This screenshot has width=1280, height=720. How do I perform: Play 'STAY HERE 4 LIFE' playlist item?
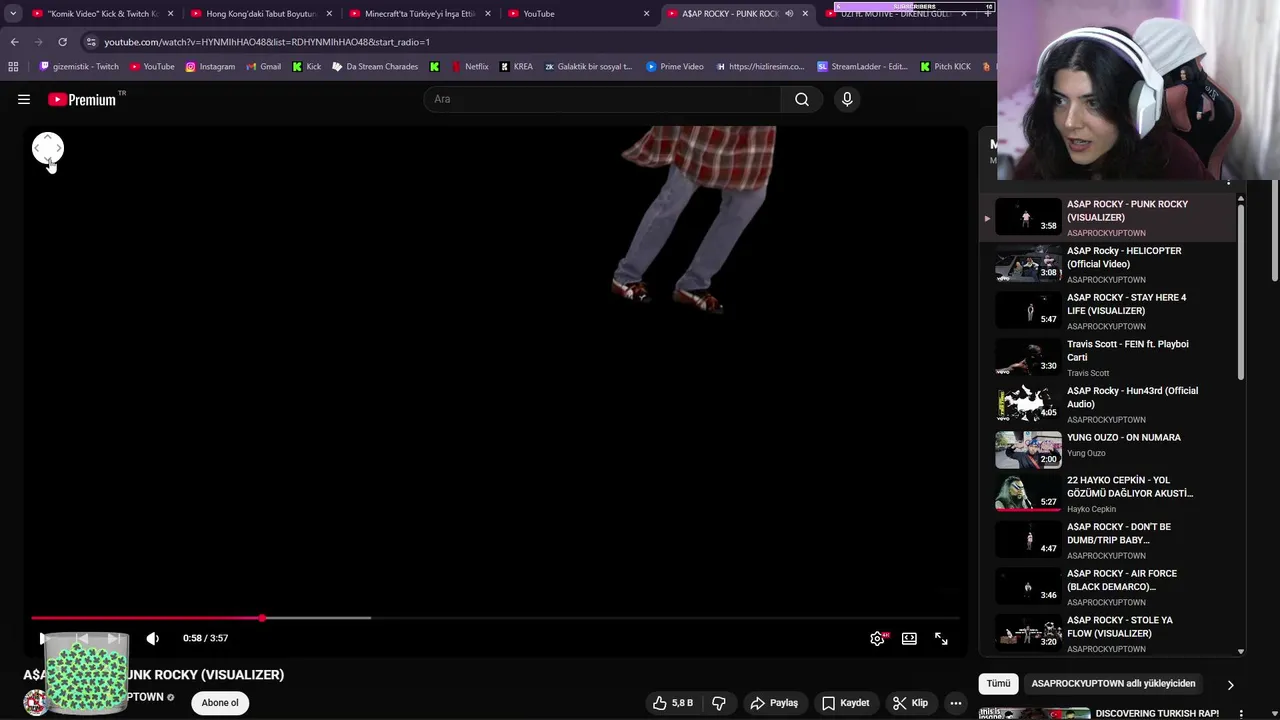[x=1110, y=311]
